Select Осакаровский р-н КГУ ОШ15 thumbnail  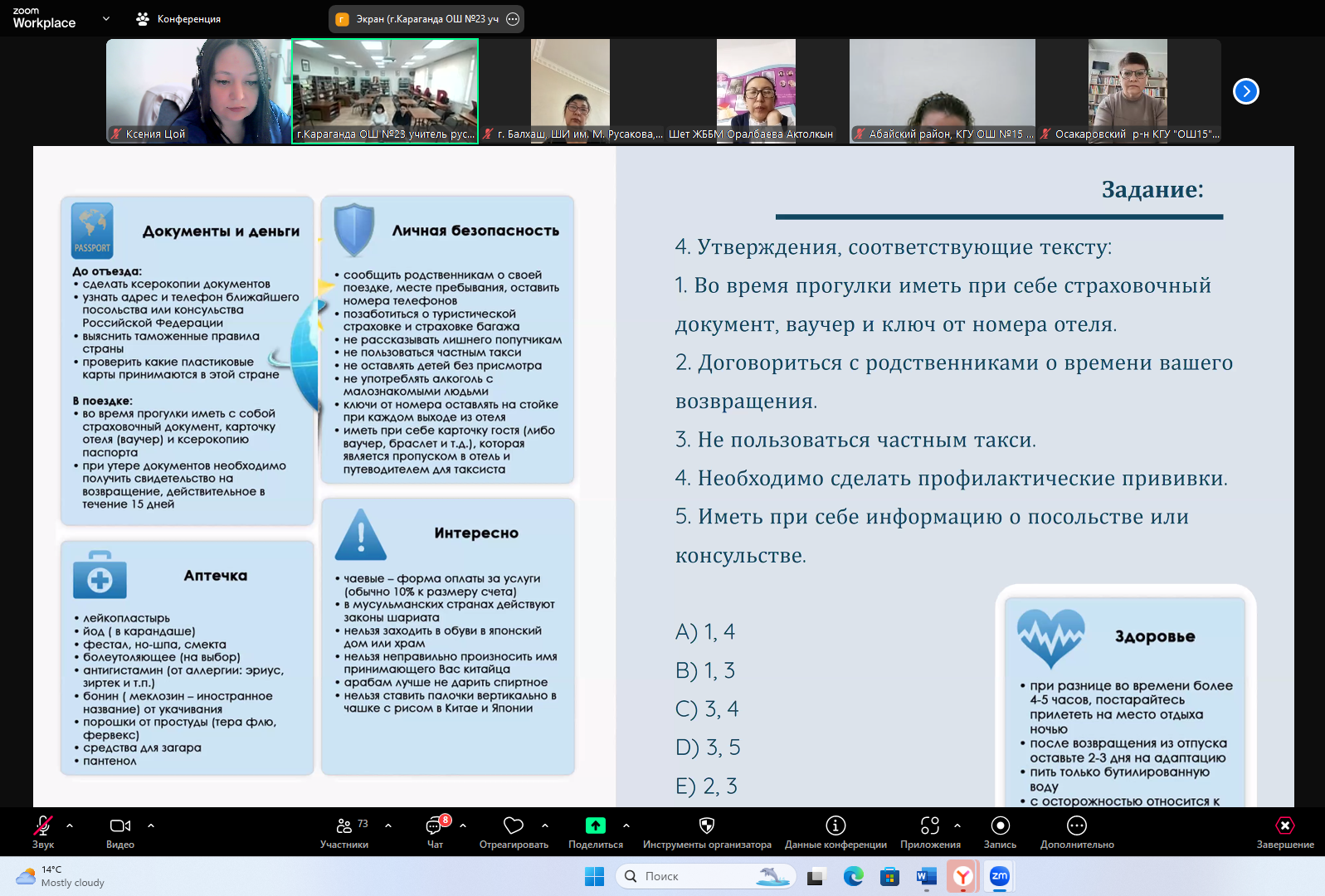tap(1128, 91)
